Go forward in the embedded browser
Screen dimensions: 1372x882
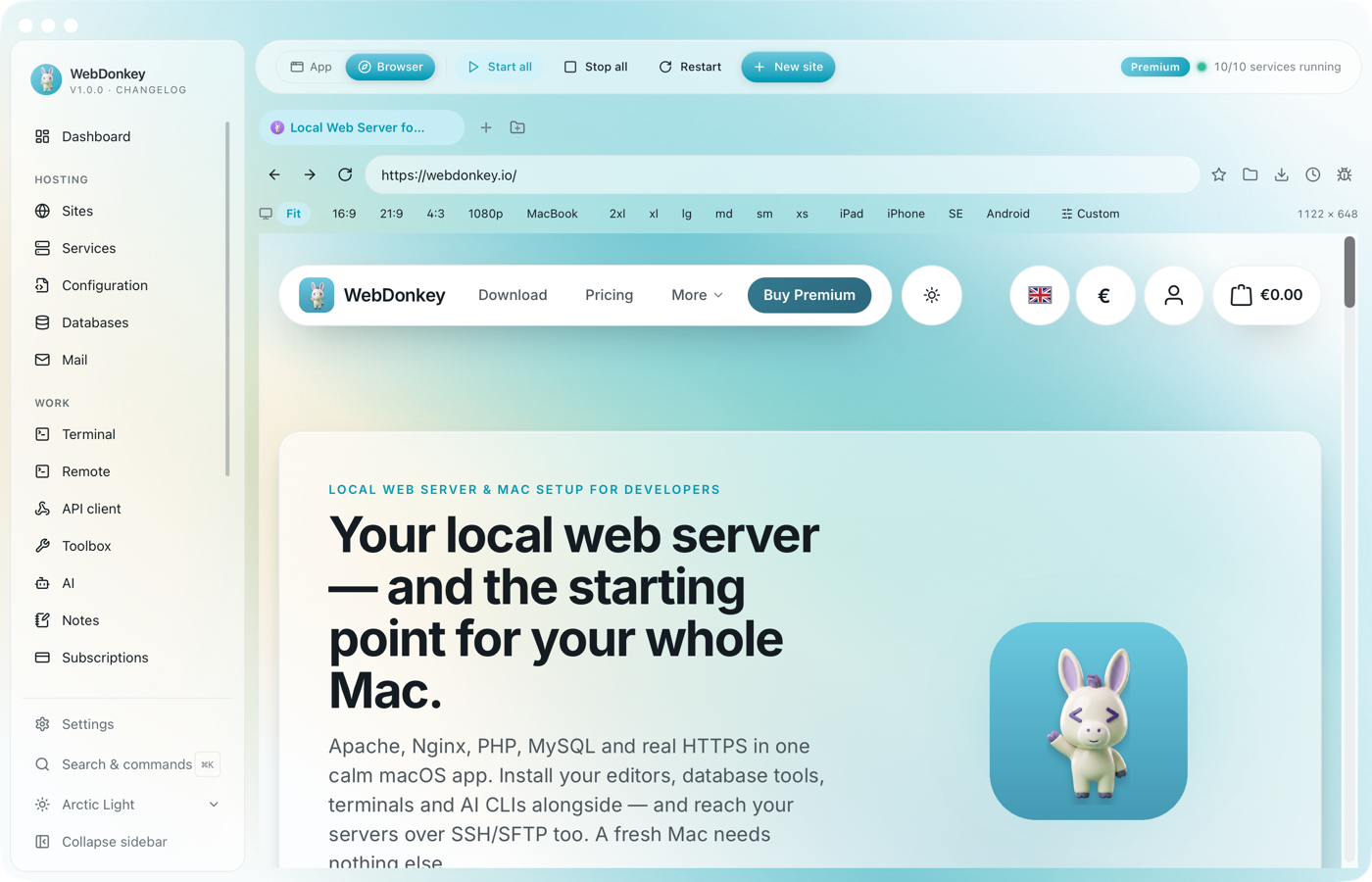310,174
